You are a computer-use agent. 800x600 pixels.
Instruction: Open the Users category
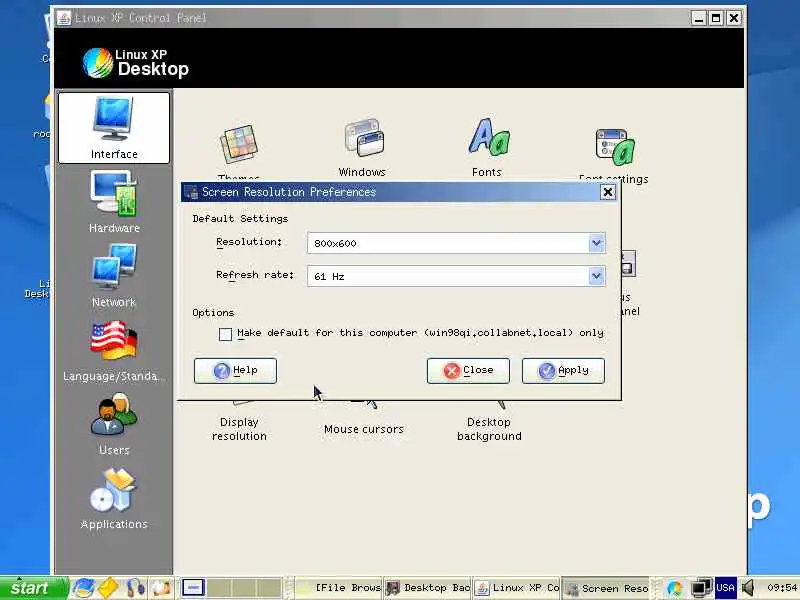[114, 424]
